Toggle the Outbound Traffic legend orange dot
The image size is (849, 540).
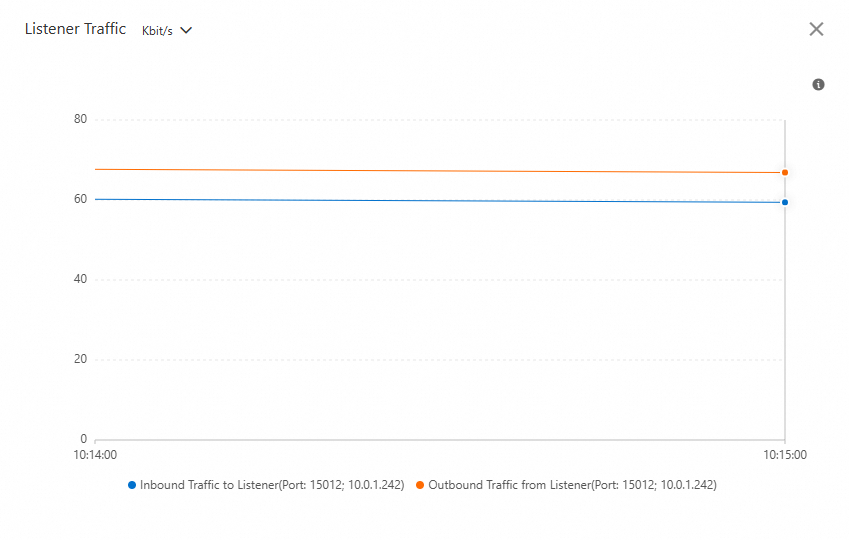tap(420, 485)
